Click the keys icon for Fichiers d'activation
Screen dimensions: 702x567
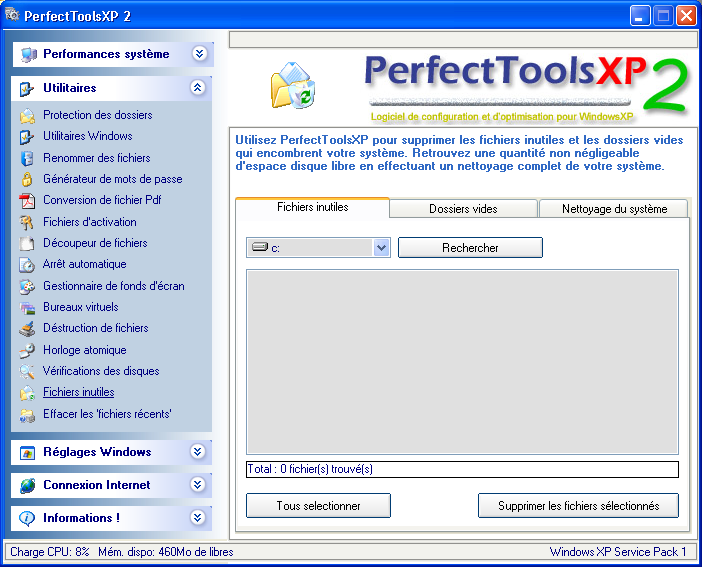[27, 222]
